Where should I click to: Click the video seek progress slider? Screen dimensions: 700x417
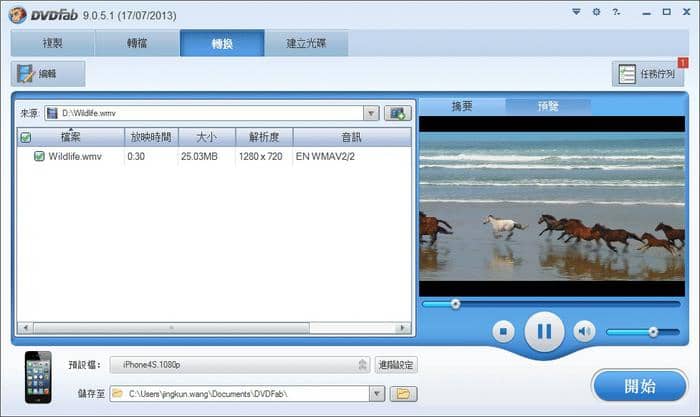[x=552, y=303]
